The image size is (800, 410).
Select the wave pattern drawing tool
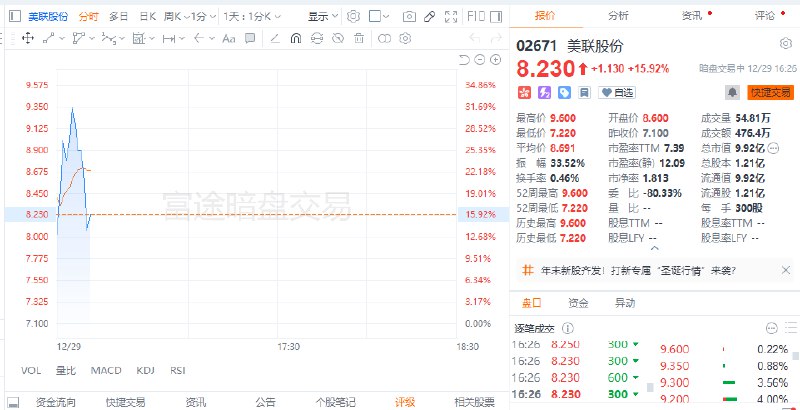[x=108, y=38]
